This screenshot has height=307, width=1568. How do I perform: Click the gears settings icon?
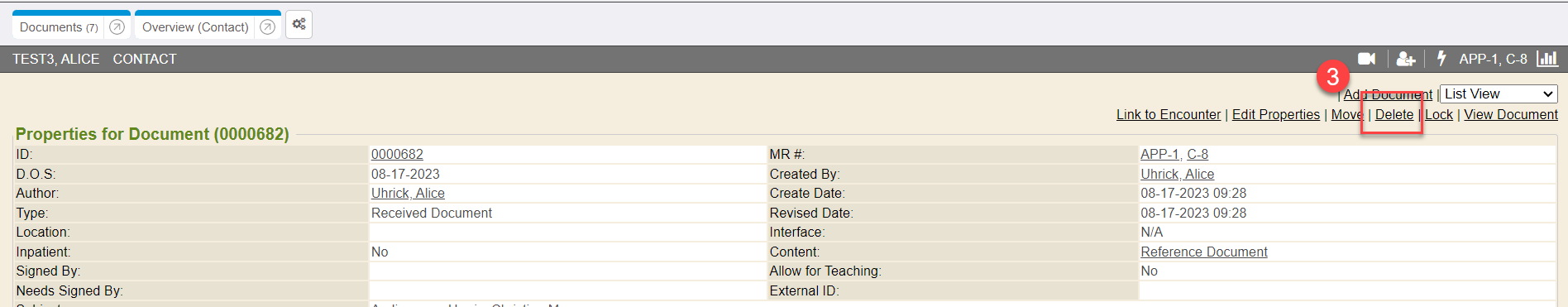point(299,25)
